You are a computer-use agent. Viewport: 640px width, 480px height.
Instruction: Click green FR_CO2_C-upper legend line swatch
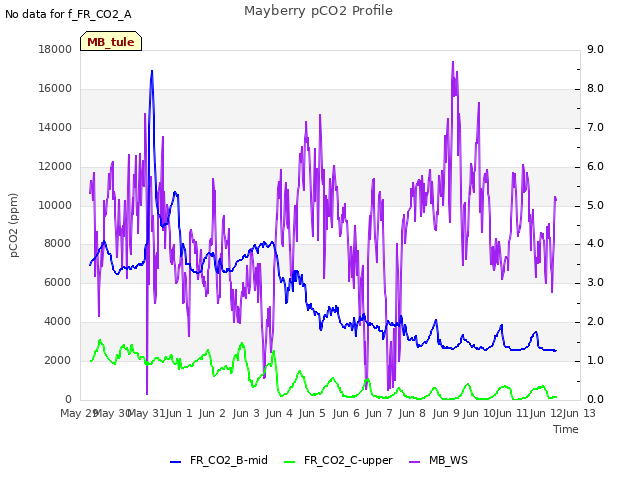tap(289, 462)
